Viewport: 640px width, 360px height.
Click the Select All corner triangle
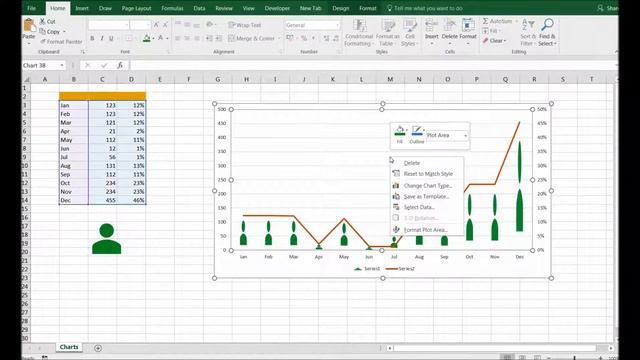point(27,79)
